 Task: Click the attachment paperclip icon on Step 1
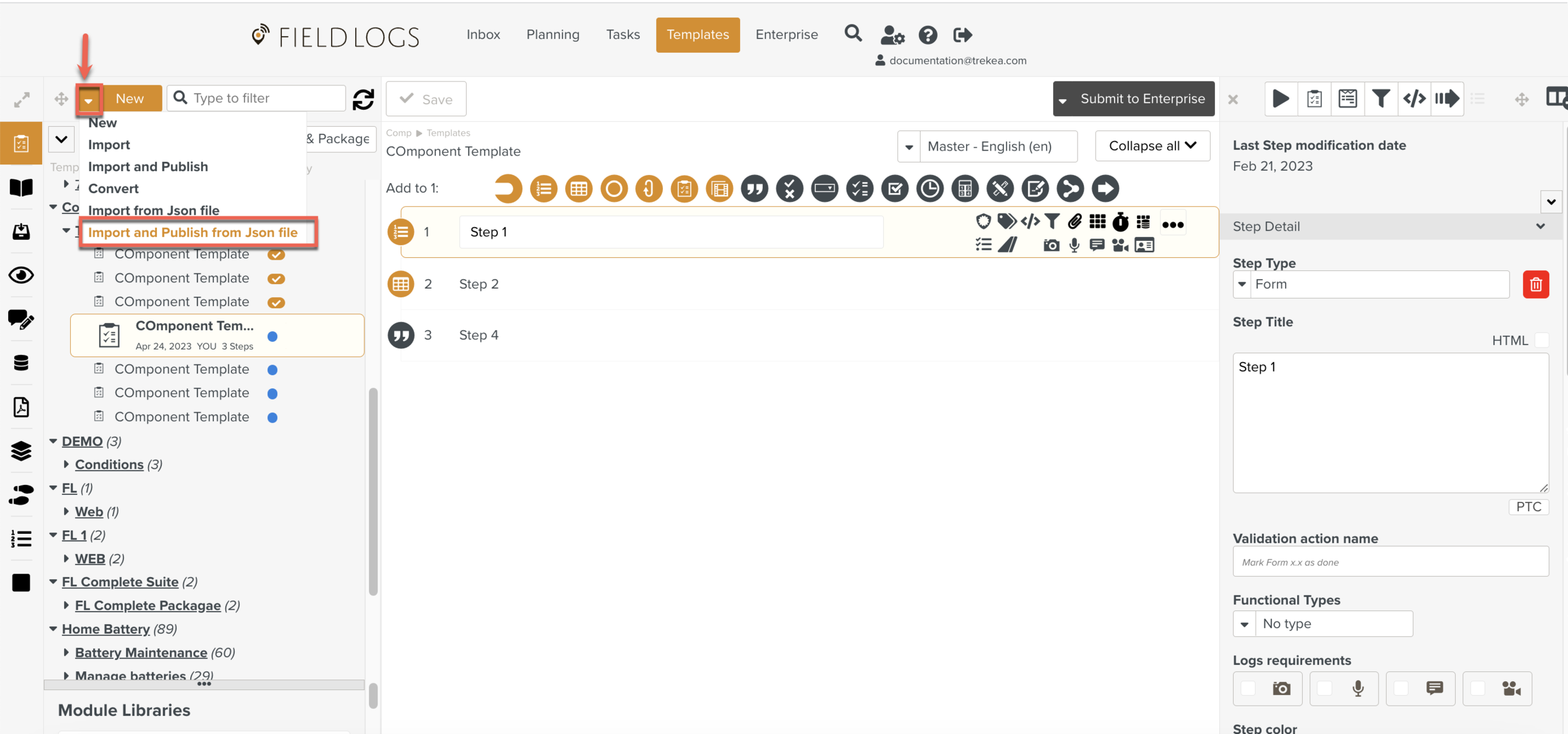(1075, 221)
